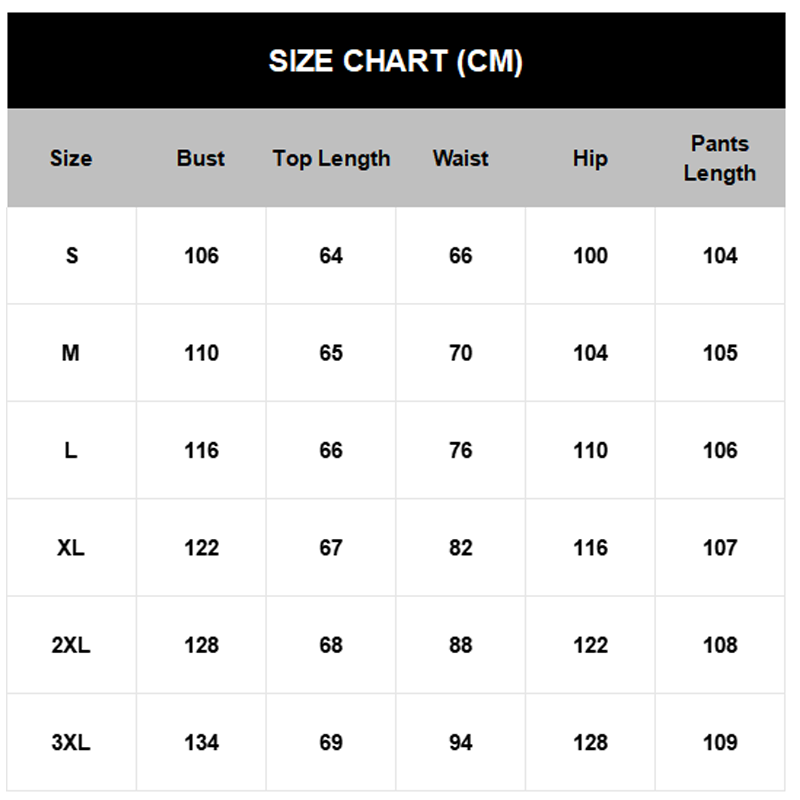The width and height of the screenshot is (800, 800).
Task: Select the pants length value 109
Action: (720, 743)
